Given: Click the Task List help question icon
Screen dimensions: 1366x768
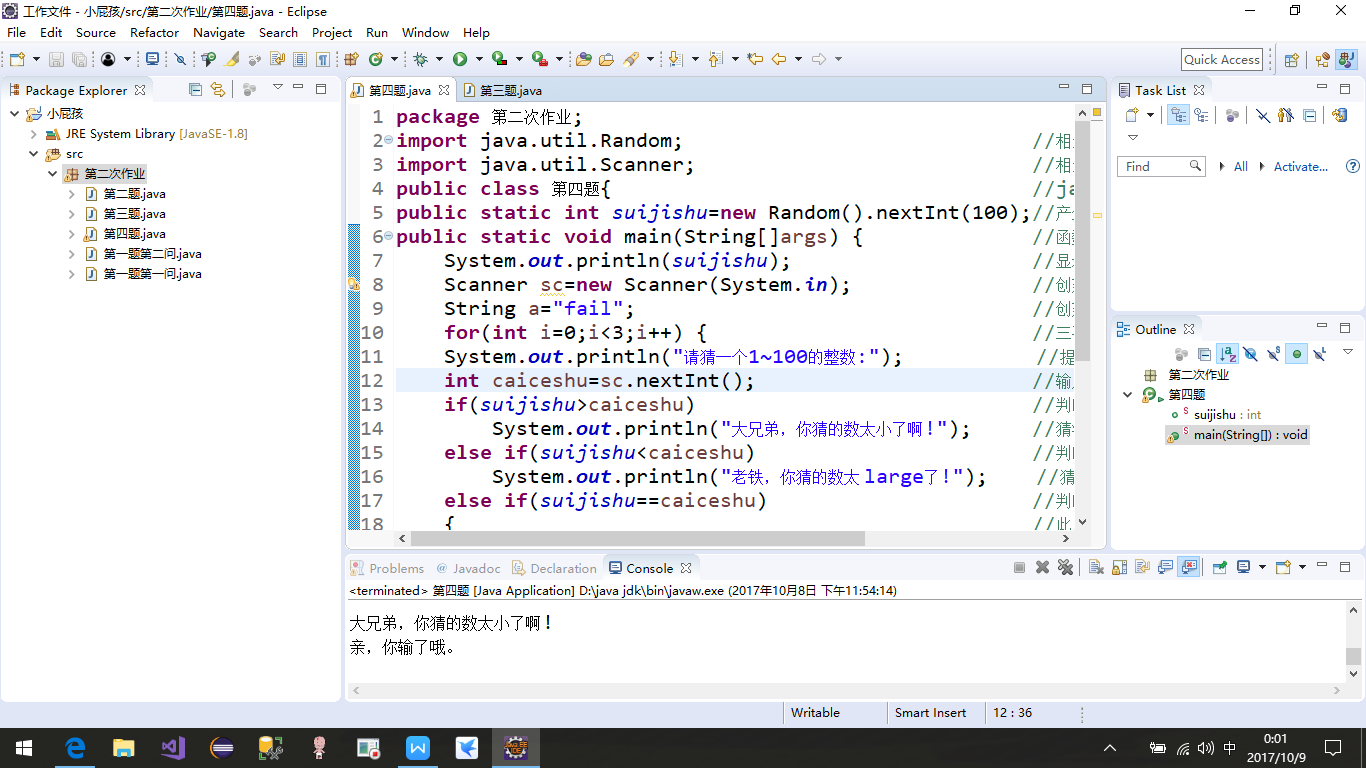Looking at the screenshot, I should [1353, 166].
